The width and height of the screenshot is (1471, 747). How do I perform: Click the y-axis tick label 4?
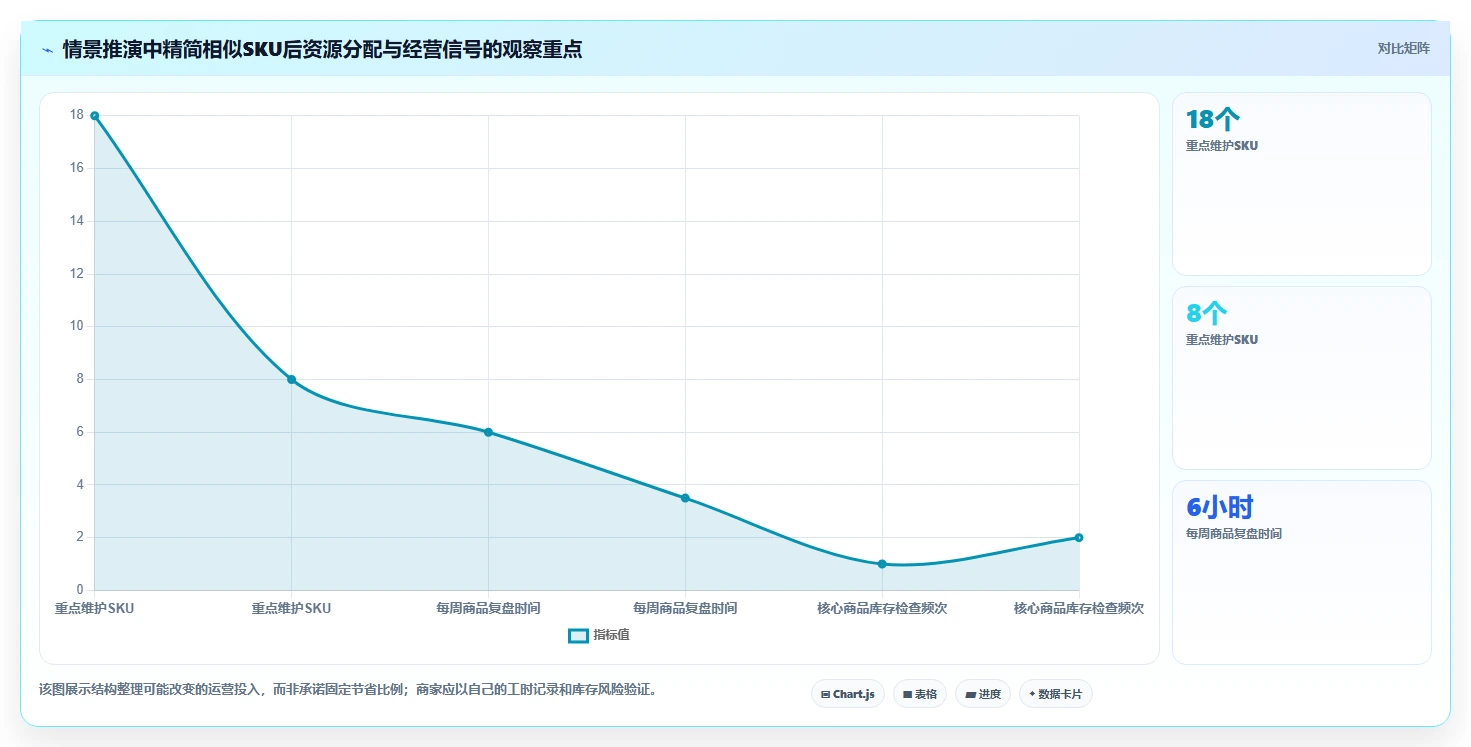81,485
